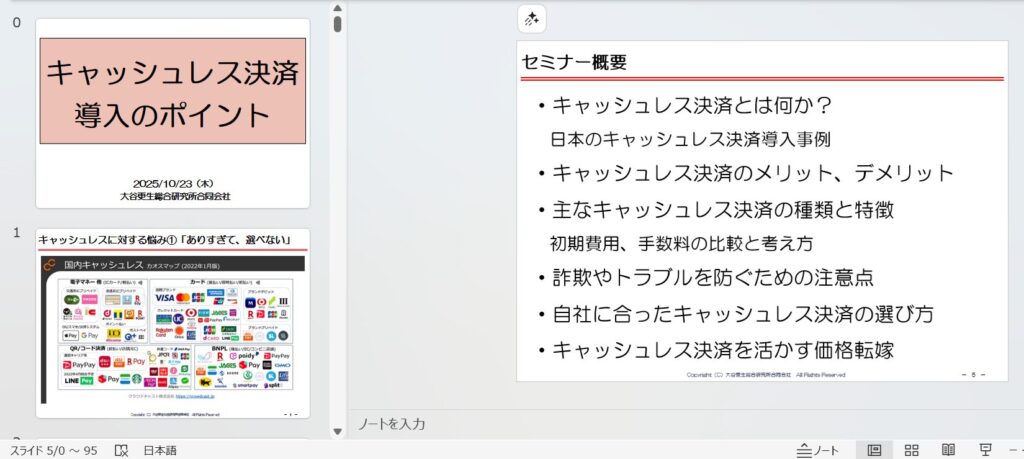1024x459 pixels.
Task: Click zoom out minus at status bar
Action: [x=1014, y=450]
